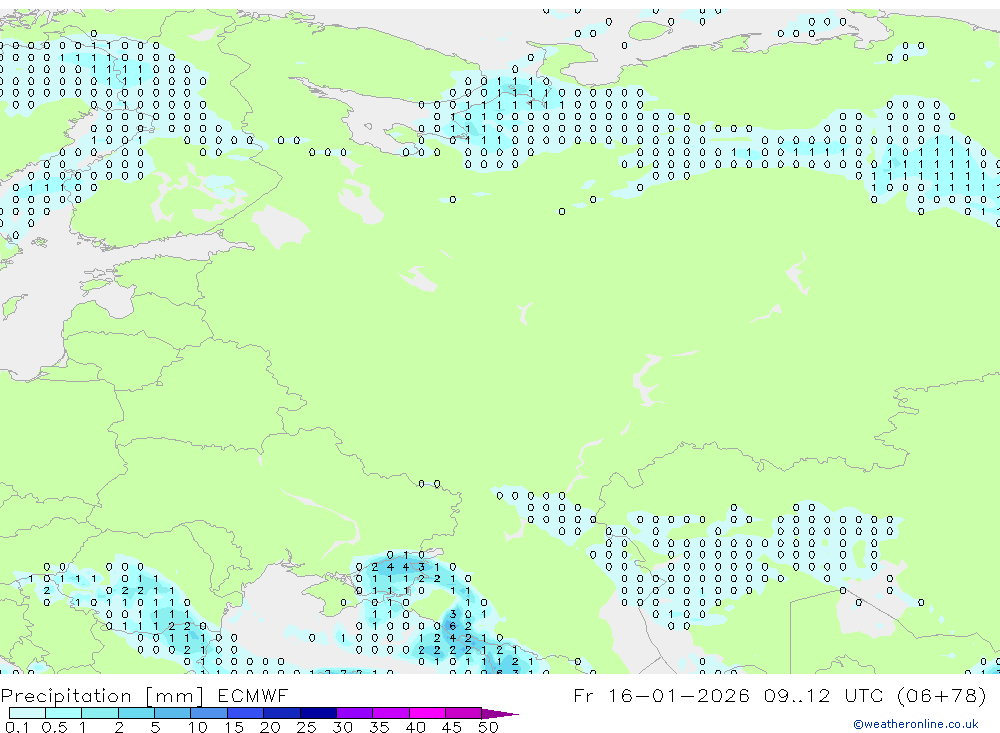This screenshot has width=1000, height=733.
Task: Click the '30' legend scale label
Action: pos(342,727)
